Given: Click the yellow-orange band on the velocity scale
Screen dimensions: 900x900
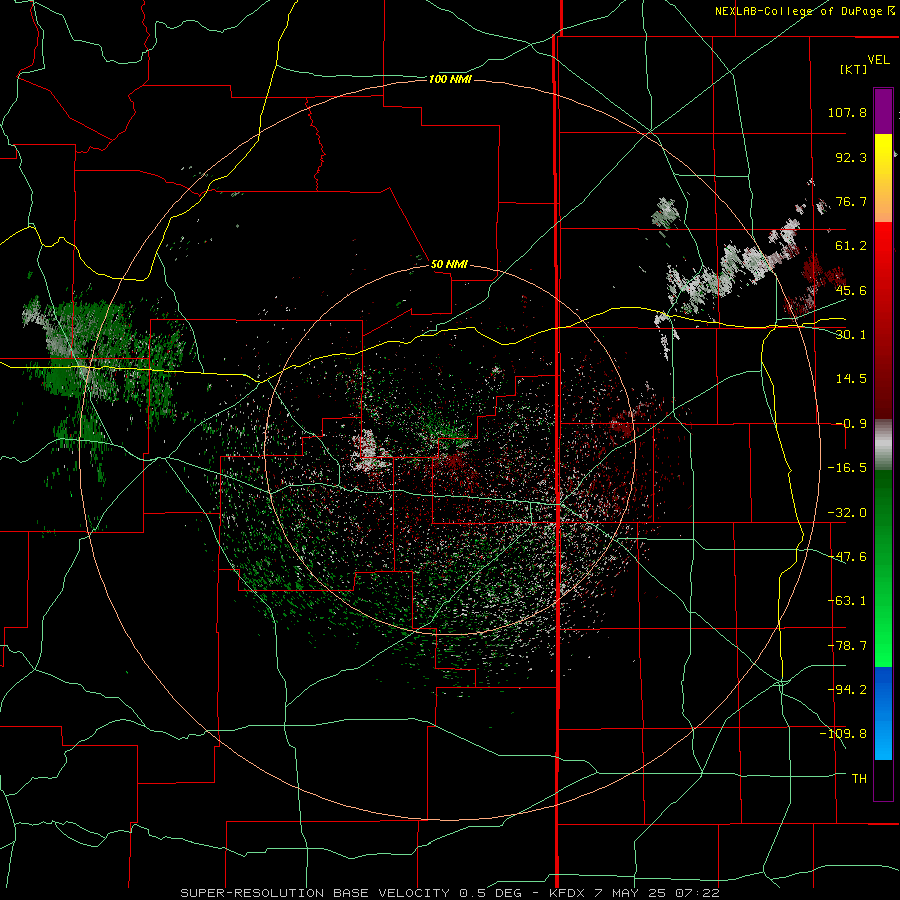Looking at the screenshot, I should (883, 178).
